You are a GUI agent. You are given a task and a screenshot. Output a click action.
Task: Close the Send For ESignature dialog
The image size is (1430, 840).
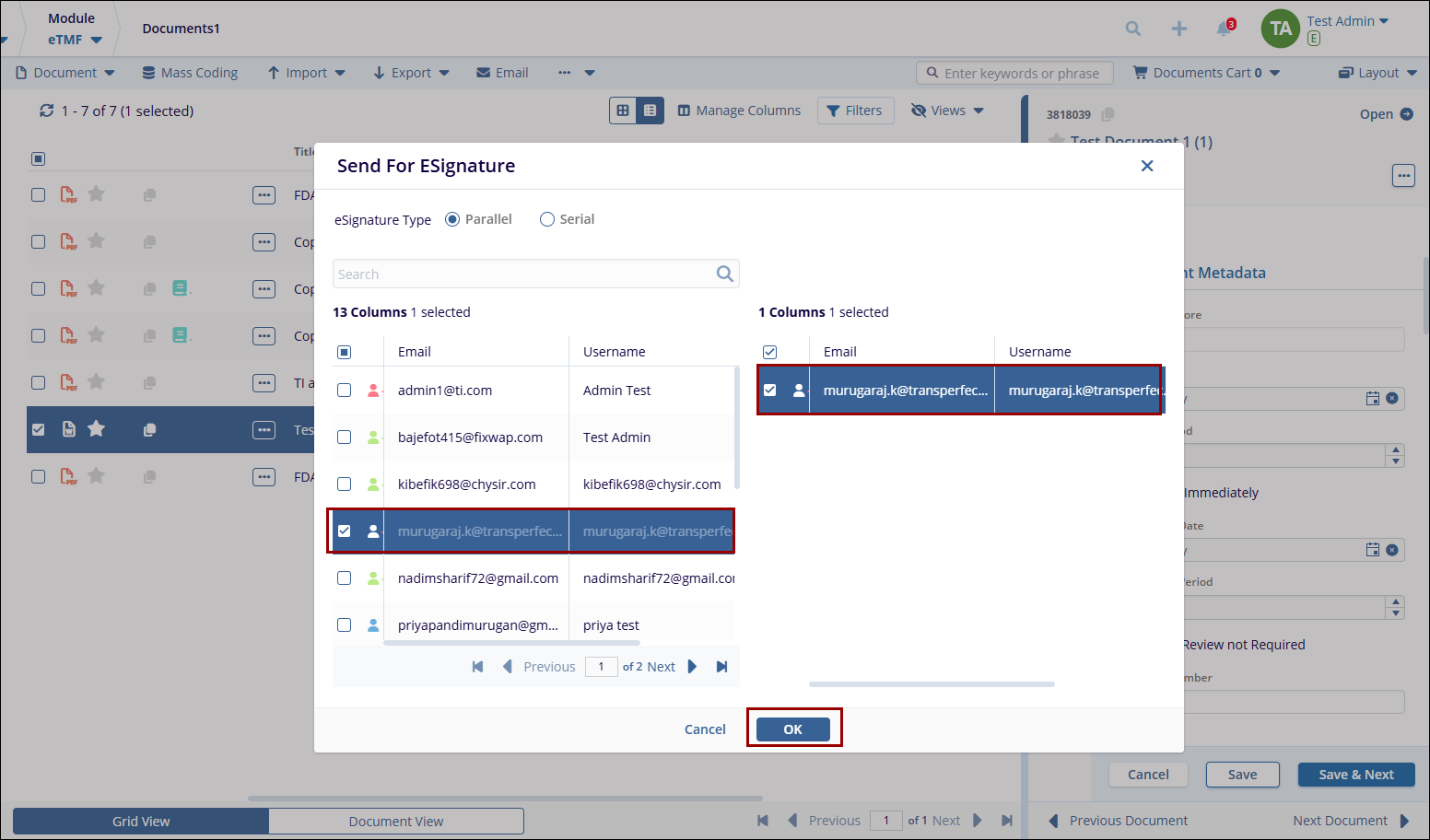pos(1146,166)
